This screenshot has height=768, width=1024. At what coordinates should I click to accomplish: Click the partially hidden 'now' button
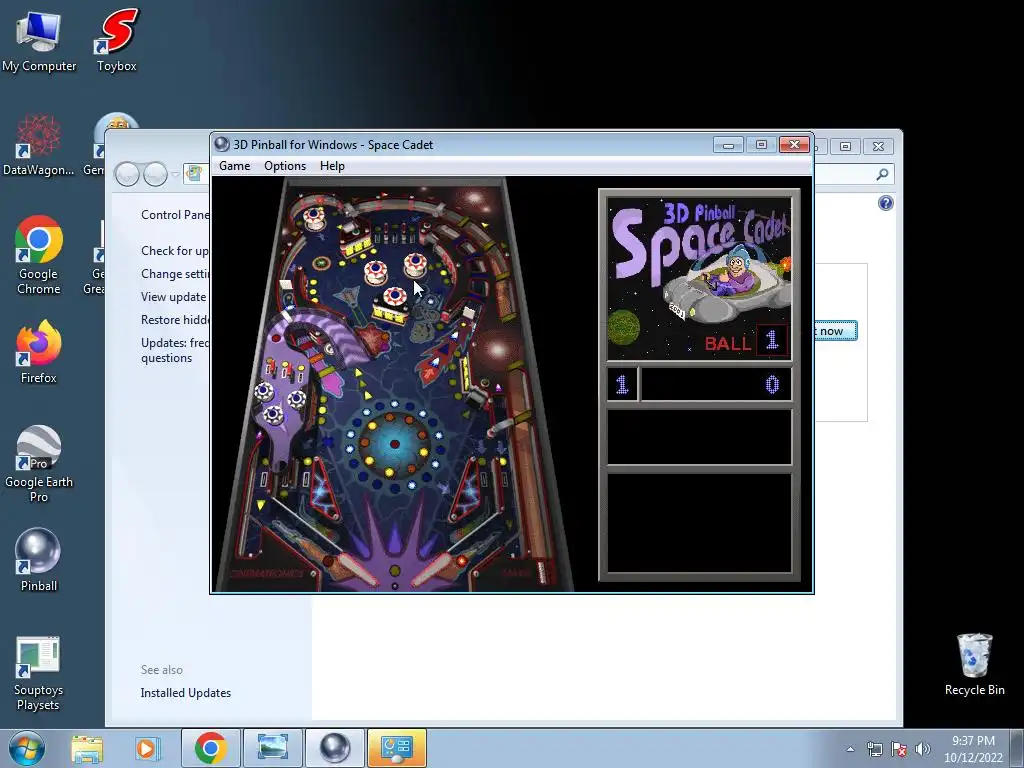tap(835, 331)
